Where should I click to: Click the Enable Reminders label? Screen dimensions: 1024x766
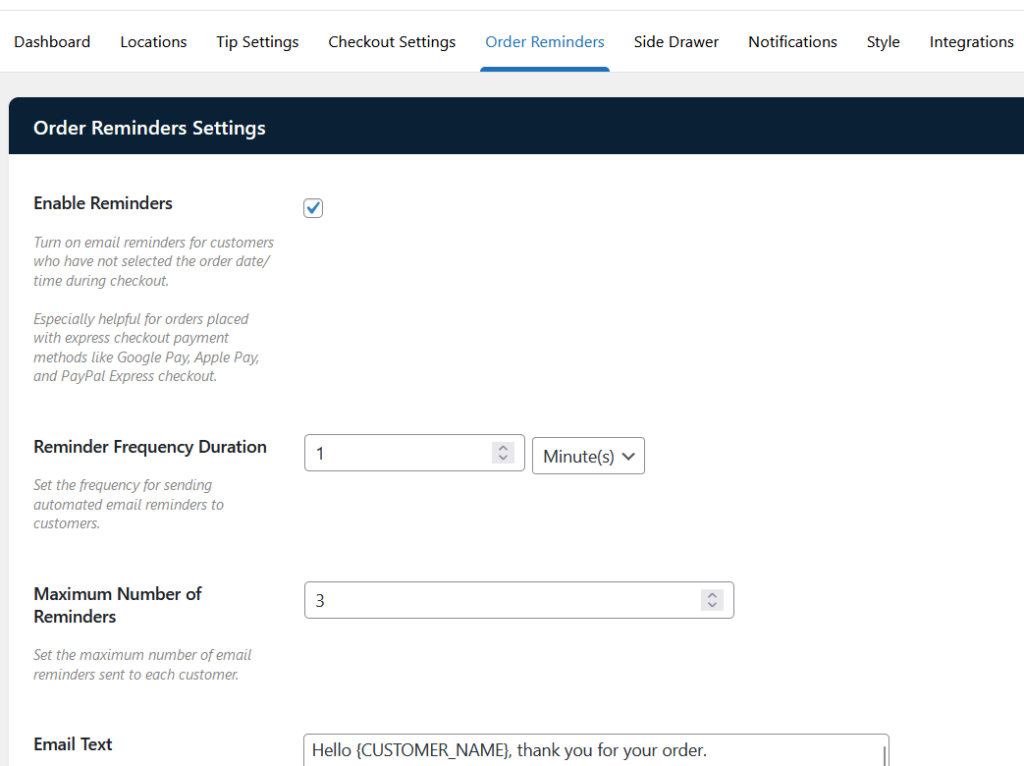[103, 203]
